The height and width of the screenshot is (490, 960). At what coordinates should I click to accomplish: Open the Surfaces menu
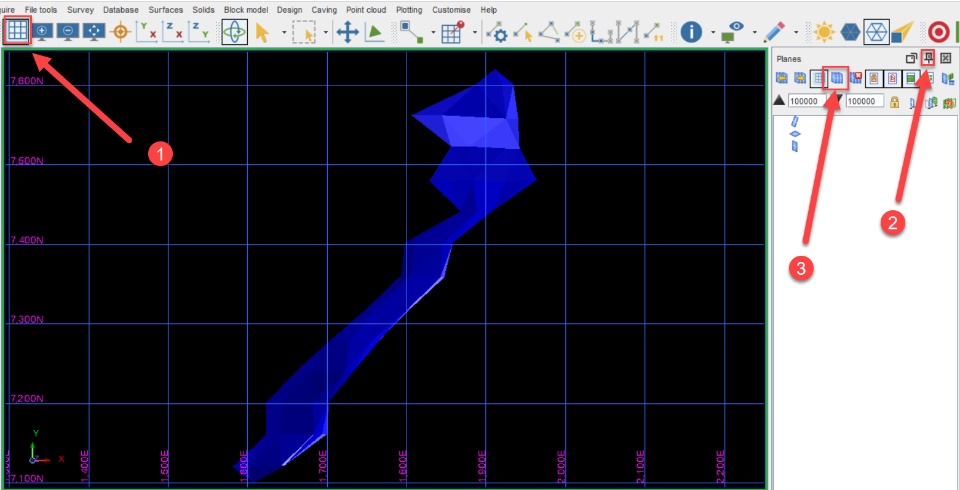click(165, 10)
